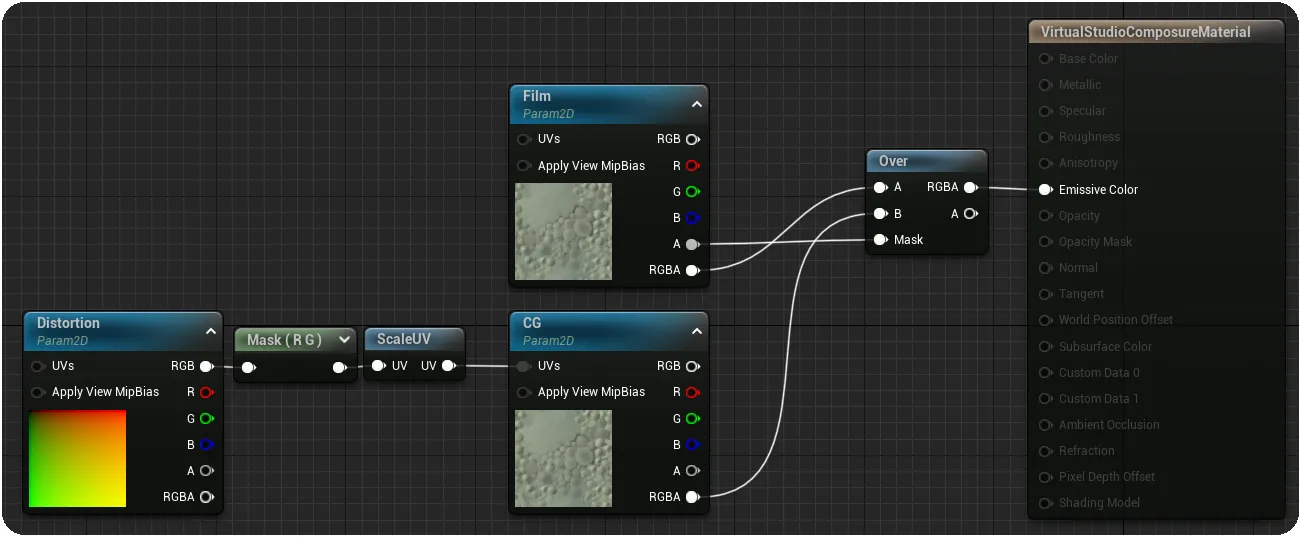Click the Specular material input
The image size is (1301, 537).
tap(1082, 111)
